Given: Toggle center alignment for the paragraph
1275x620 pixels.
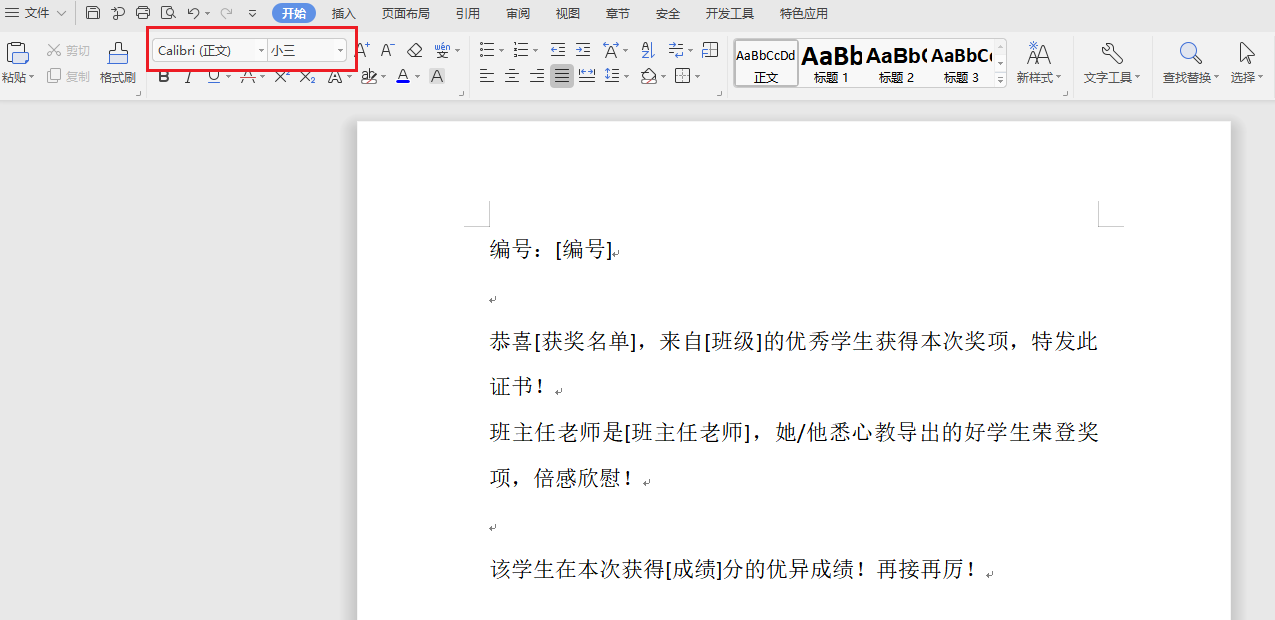Looking at the screenshot, I should (x=511, y=76).
